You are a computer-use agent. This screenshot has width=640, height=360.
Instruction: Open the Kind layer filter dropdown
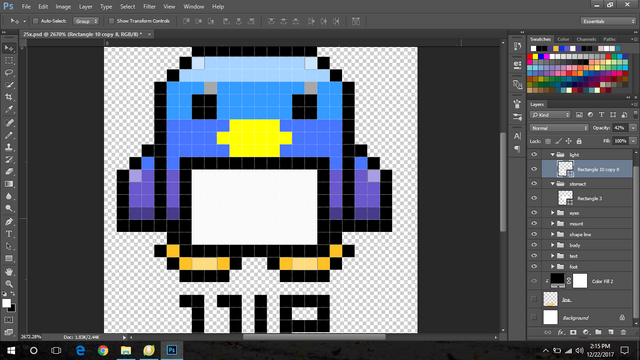[550, 115]
